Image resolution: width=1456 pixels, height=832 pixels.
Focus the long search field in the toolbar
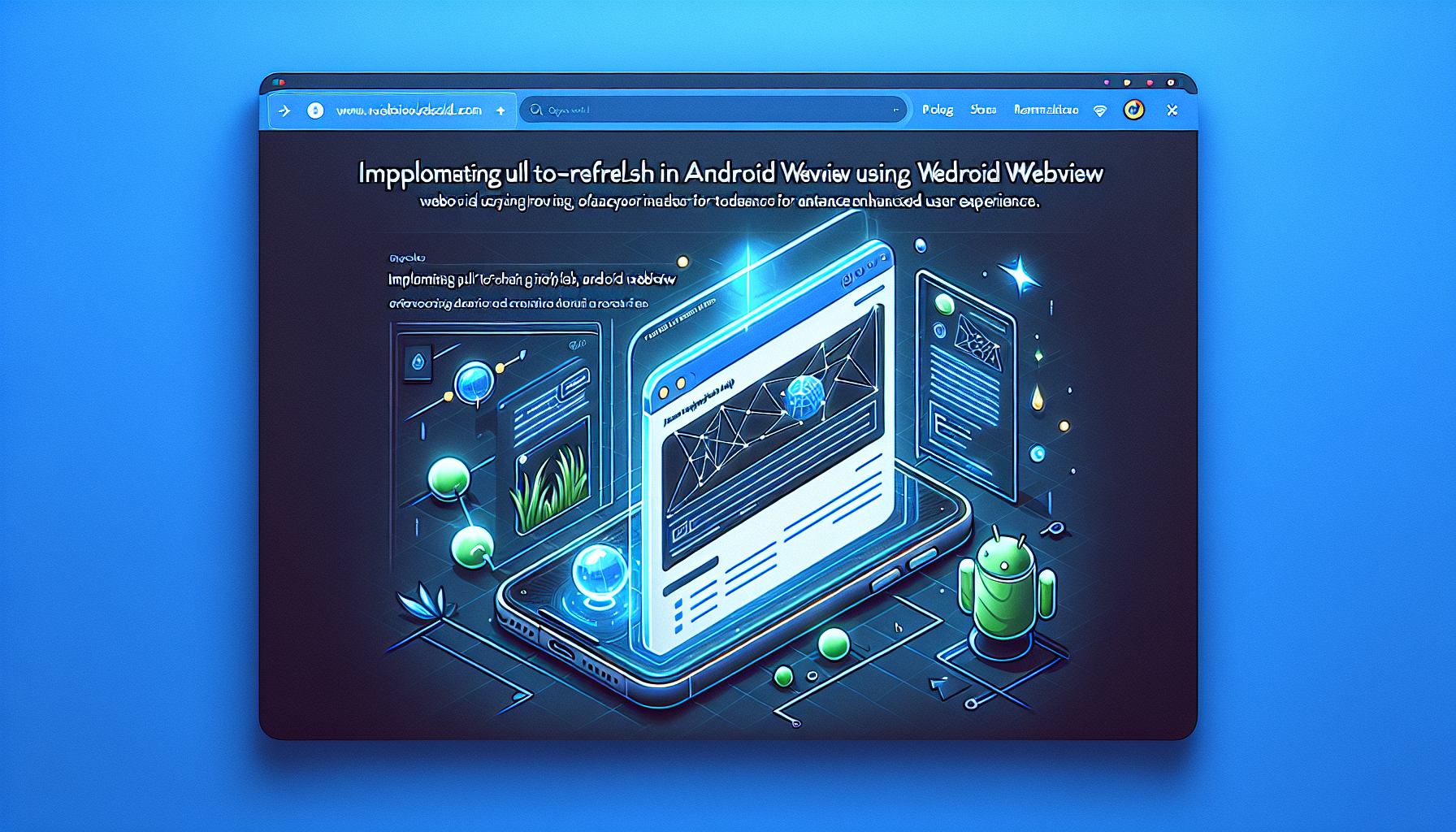point(713,110)
